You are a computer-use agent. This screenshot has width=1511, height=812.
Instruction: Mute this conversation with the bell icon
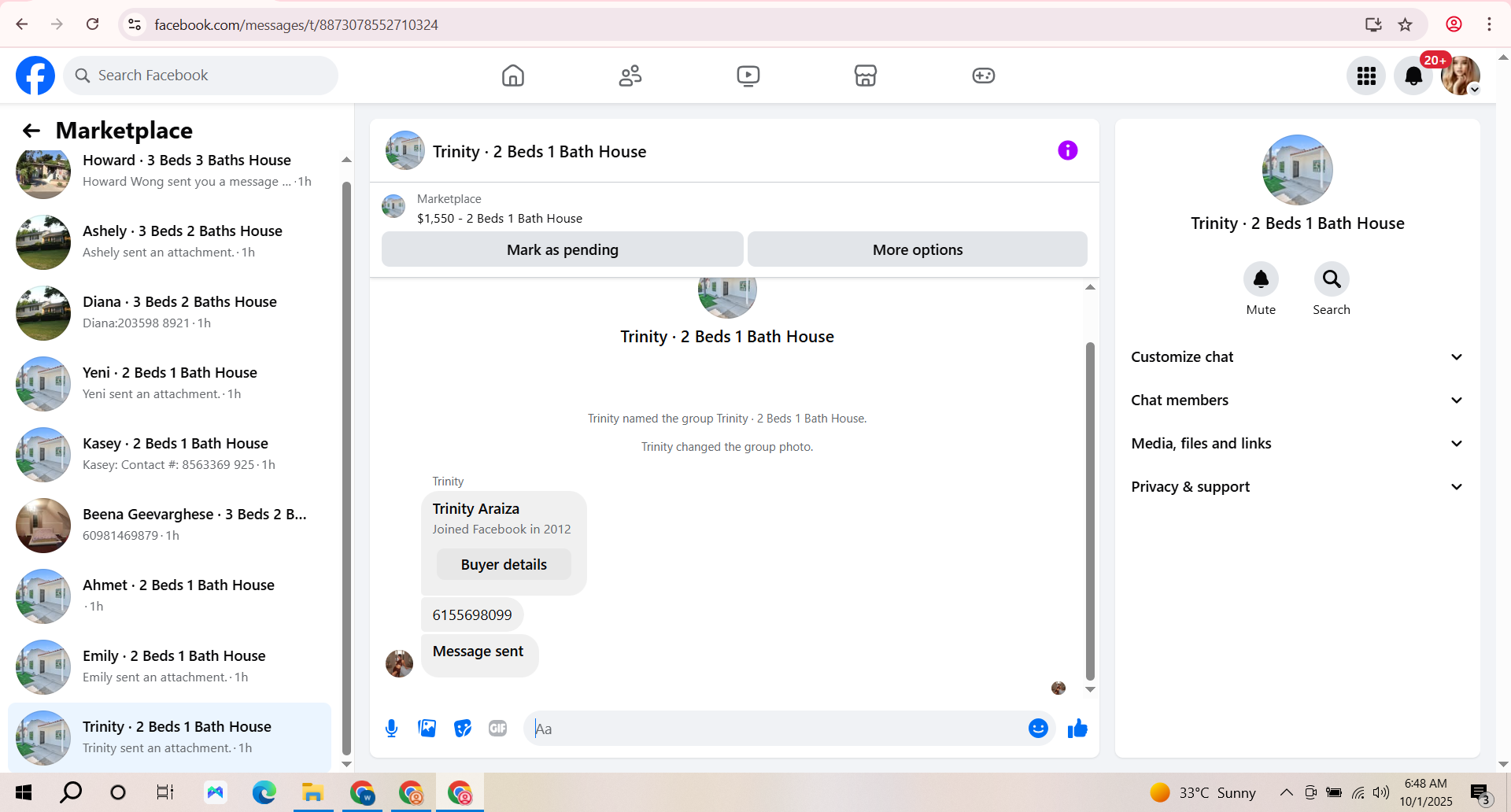1261,279
